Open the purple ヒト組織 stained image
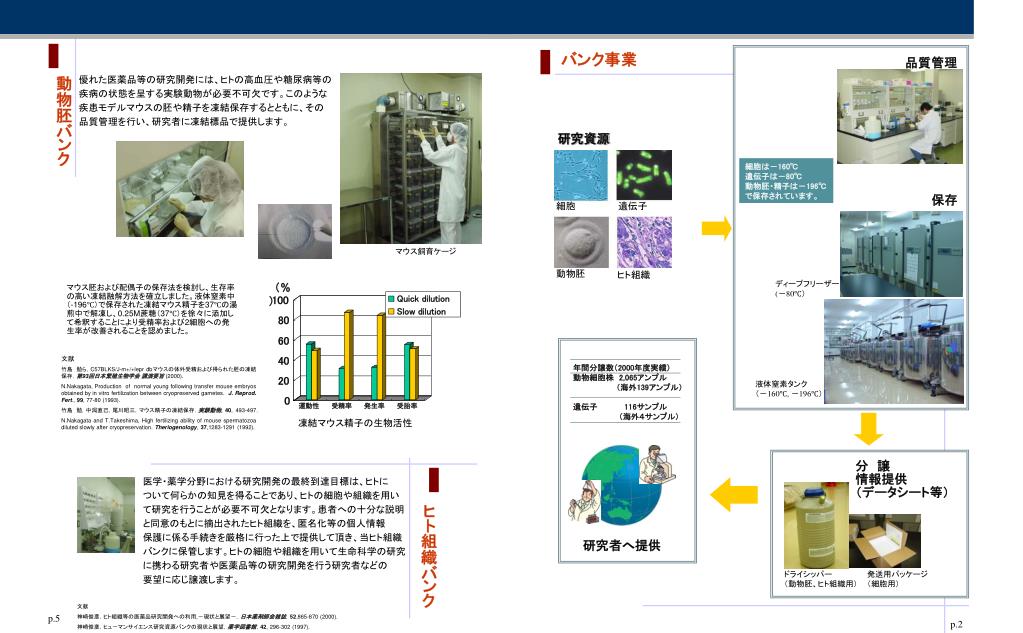This screenshot has height=633, width=1023. pyautogui.click(x=644, y=242)
